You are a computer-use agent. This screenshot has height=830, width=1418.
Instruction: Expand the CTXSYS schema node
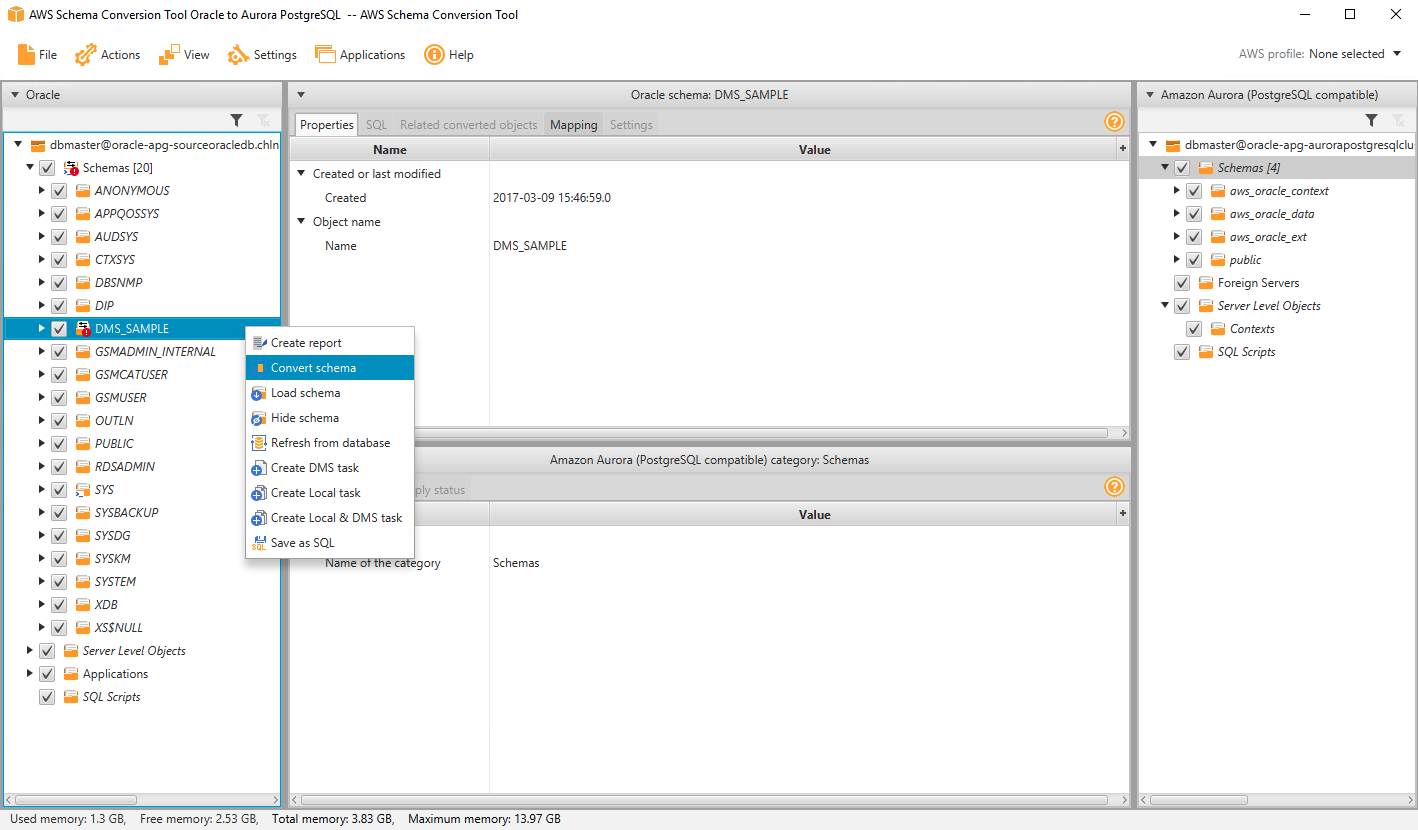pos(42,260)
